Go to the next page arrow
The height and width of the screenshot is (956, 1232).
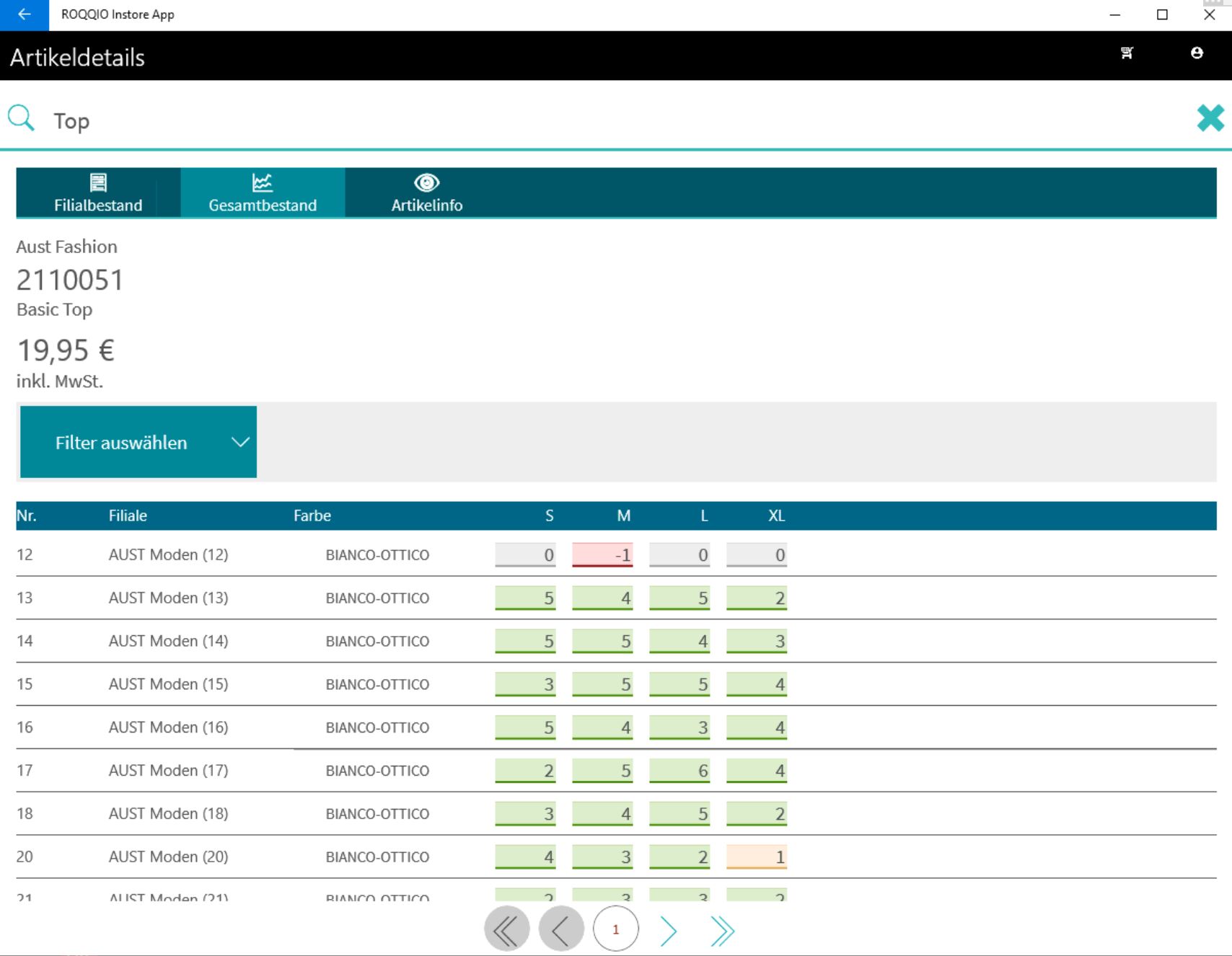(x=669, y=931)
